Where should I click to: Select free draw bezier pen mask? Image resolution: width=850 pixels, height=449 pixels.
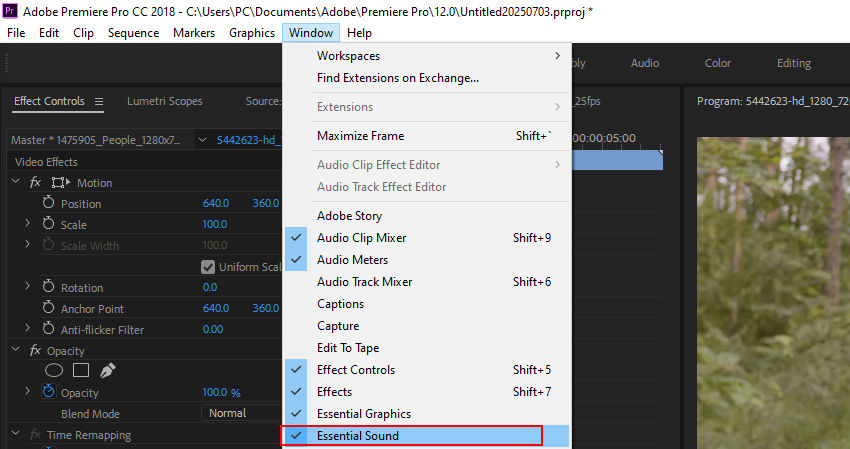107,370
